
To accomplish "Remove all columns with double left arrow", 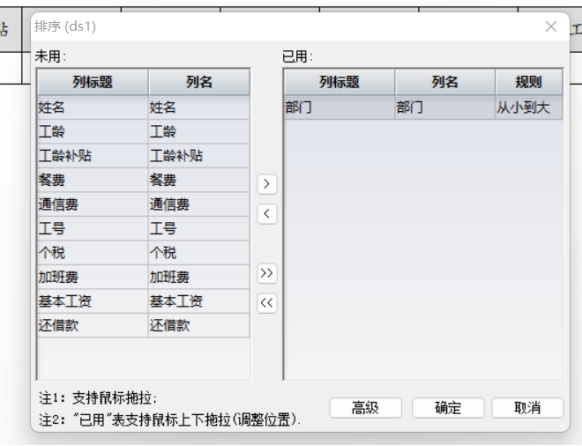I will [x=267, y=303].
